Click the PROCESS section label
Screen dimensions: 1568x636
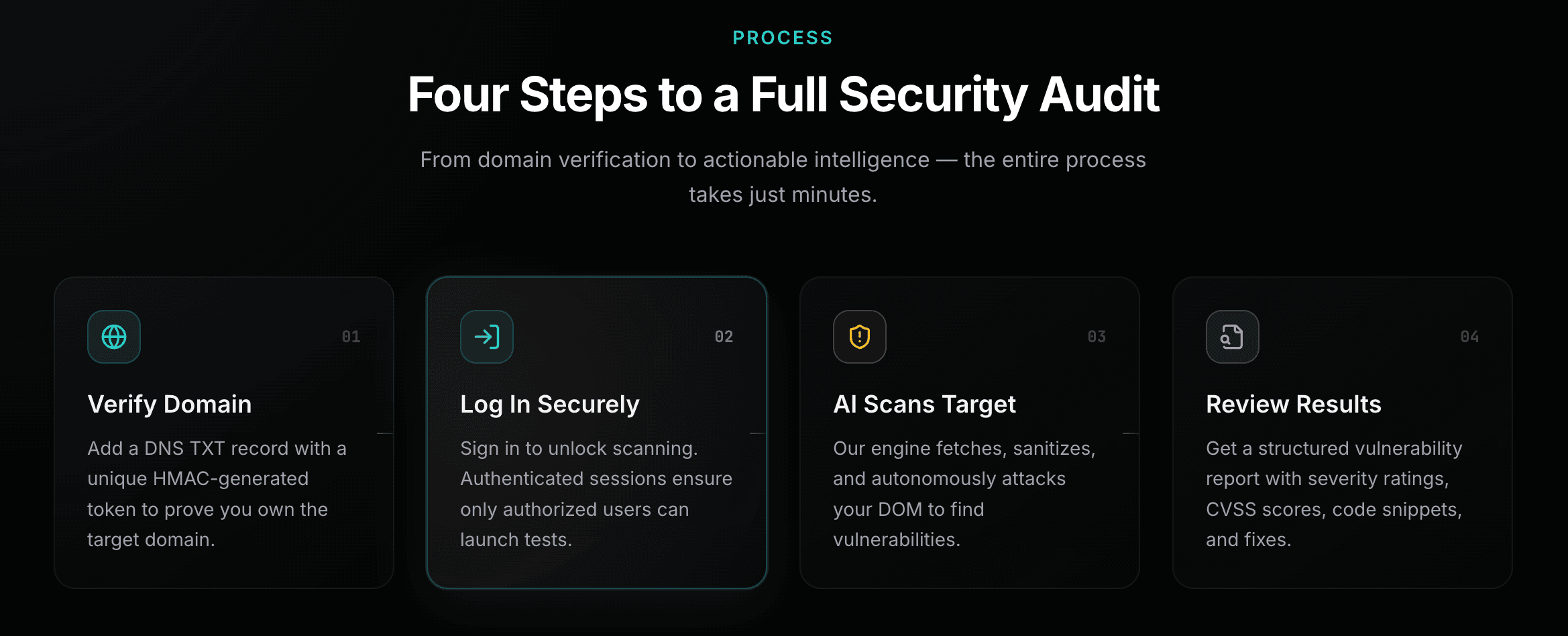pos(782,37)
